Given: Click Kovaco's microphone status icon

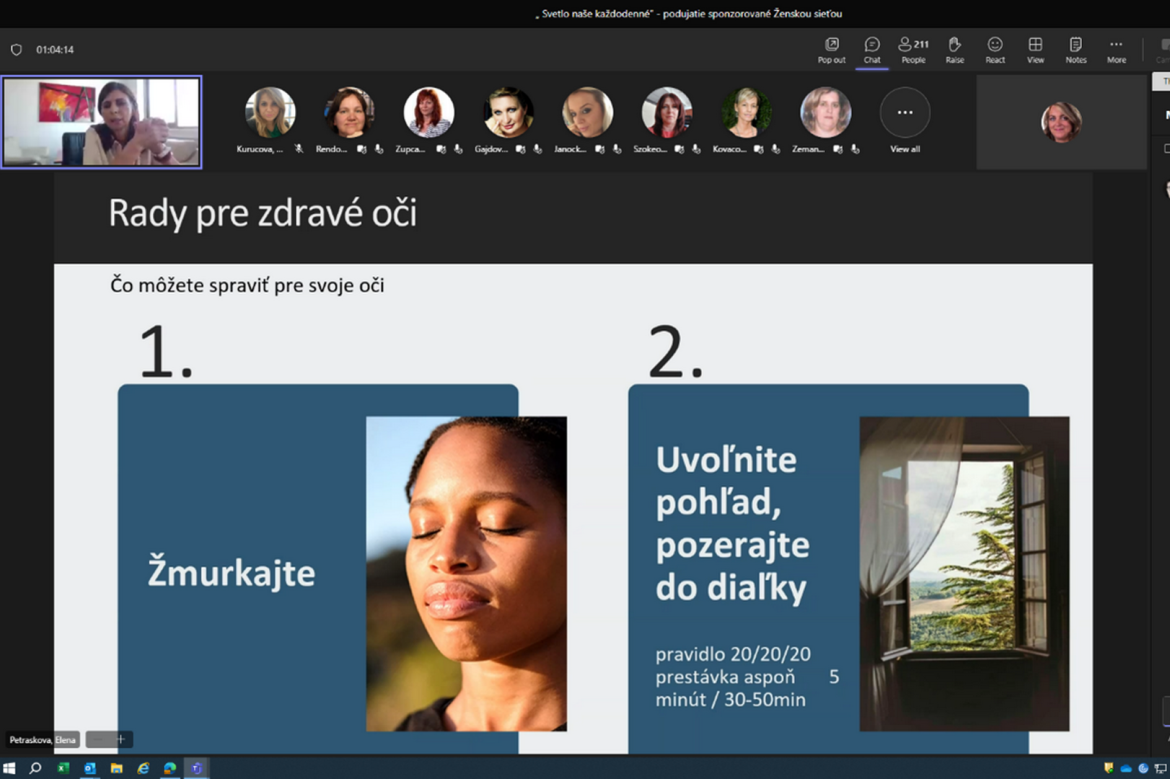Looking at the screenshot, I should click(776, 149).
